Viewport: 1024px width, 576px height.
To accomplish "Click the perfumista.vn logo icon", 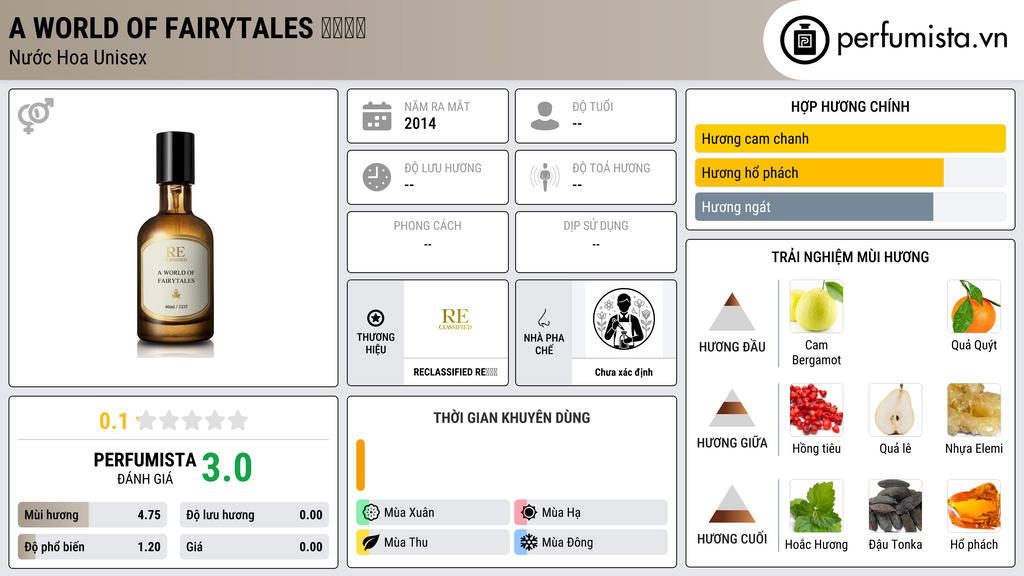I will coord(804,40).
